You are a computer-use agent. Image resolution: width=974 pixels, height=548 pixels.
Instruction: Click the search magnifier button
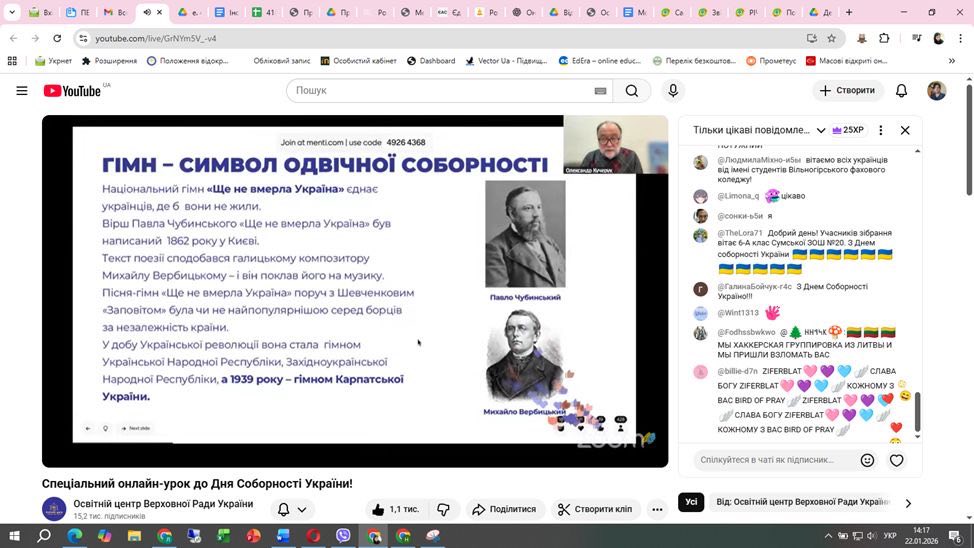click(632, 91)
